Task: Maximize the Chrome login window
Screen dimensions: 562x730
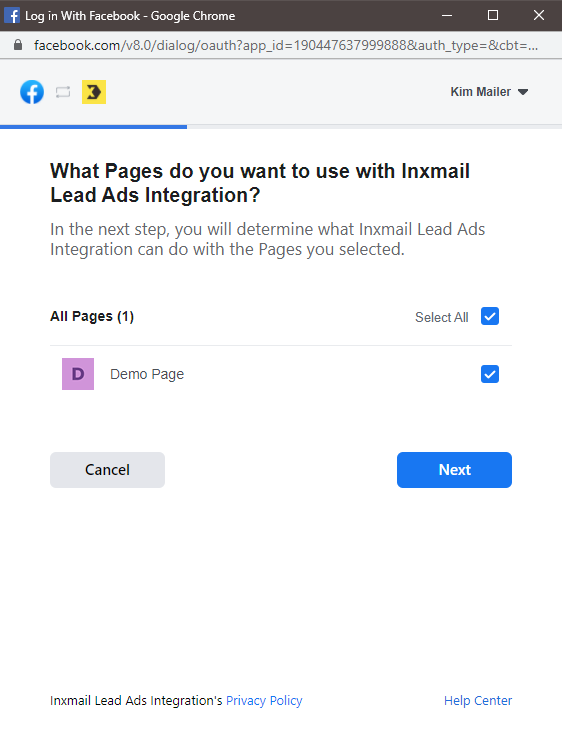Action: coord(493,15)
